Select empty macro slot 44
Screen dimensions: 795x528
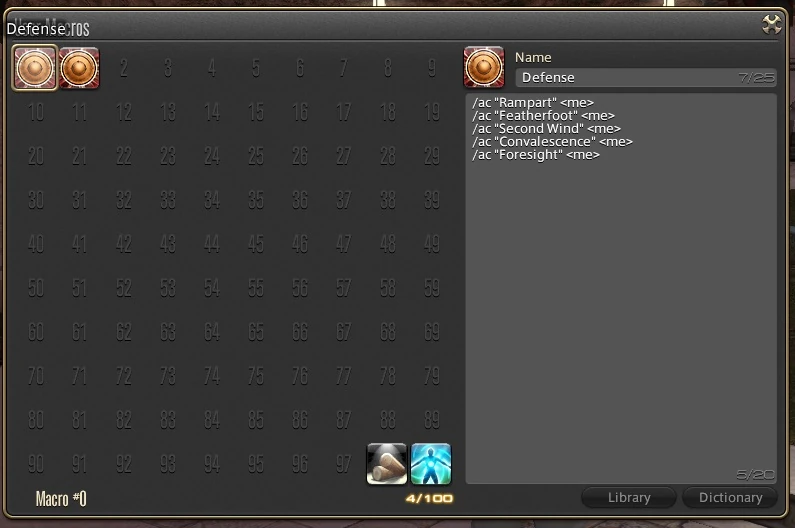tap(211, 244)
